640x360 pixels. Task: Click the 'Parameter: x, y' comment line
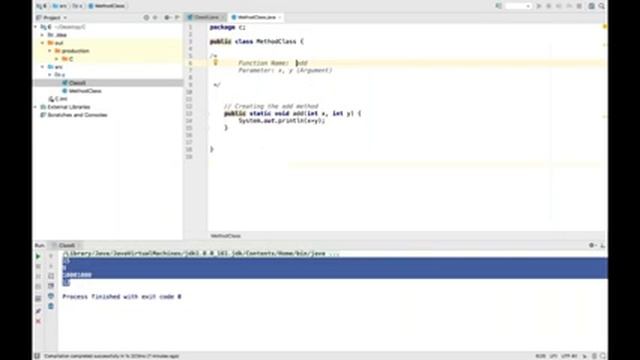click(285, 70)
